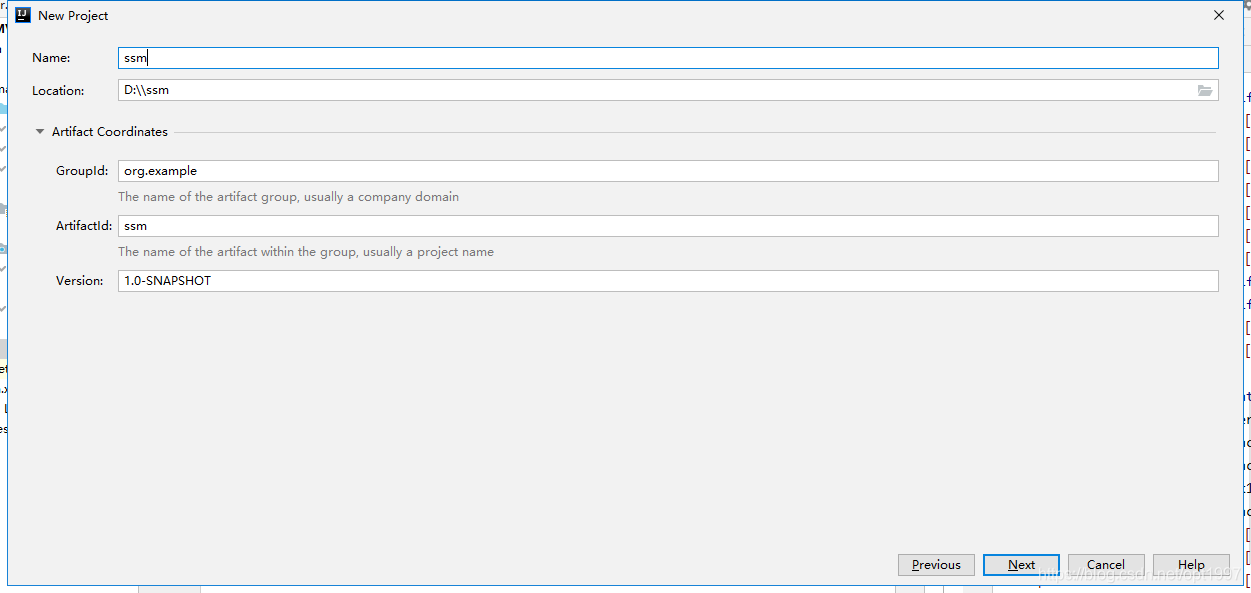
Task: Close the New Project dialog window
Action: click(x=1219, y=15)
